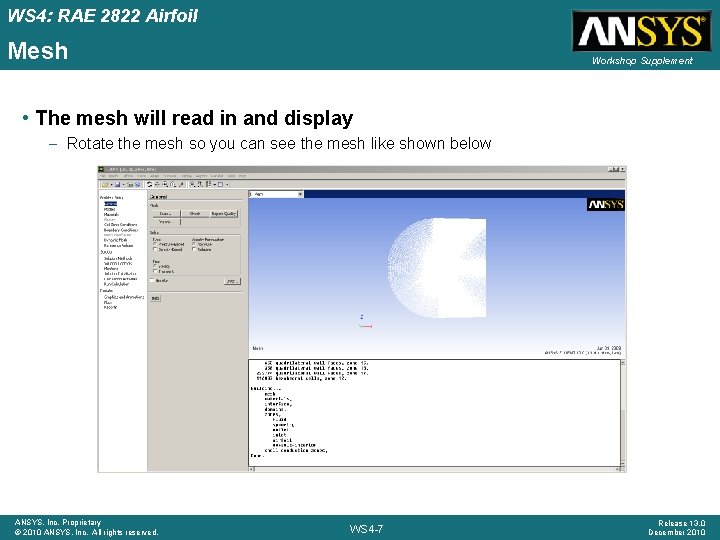The image size is (720, 540).
Task: Select Reports in navigation pane
Action: coord(110,308)
